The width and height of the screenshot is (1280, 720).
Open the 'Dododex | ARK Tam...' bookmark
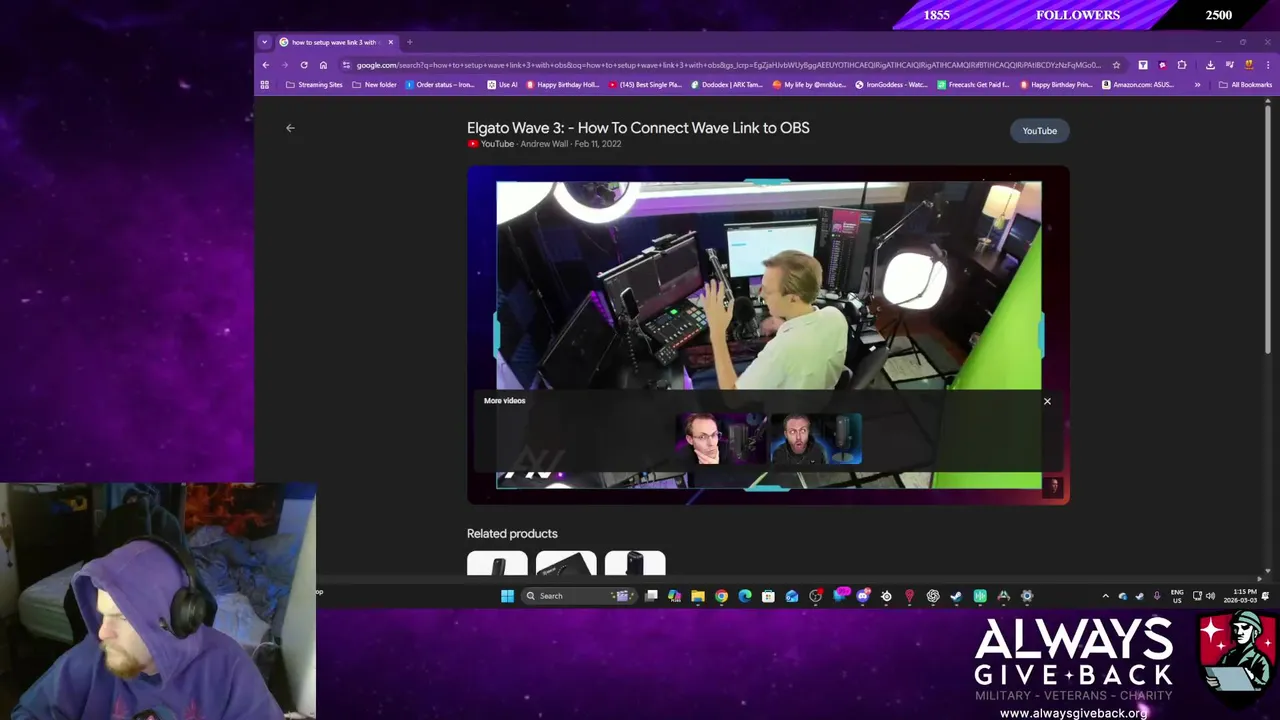(727, 85)
